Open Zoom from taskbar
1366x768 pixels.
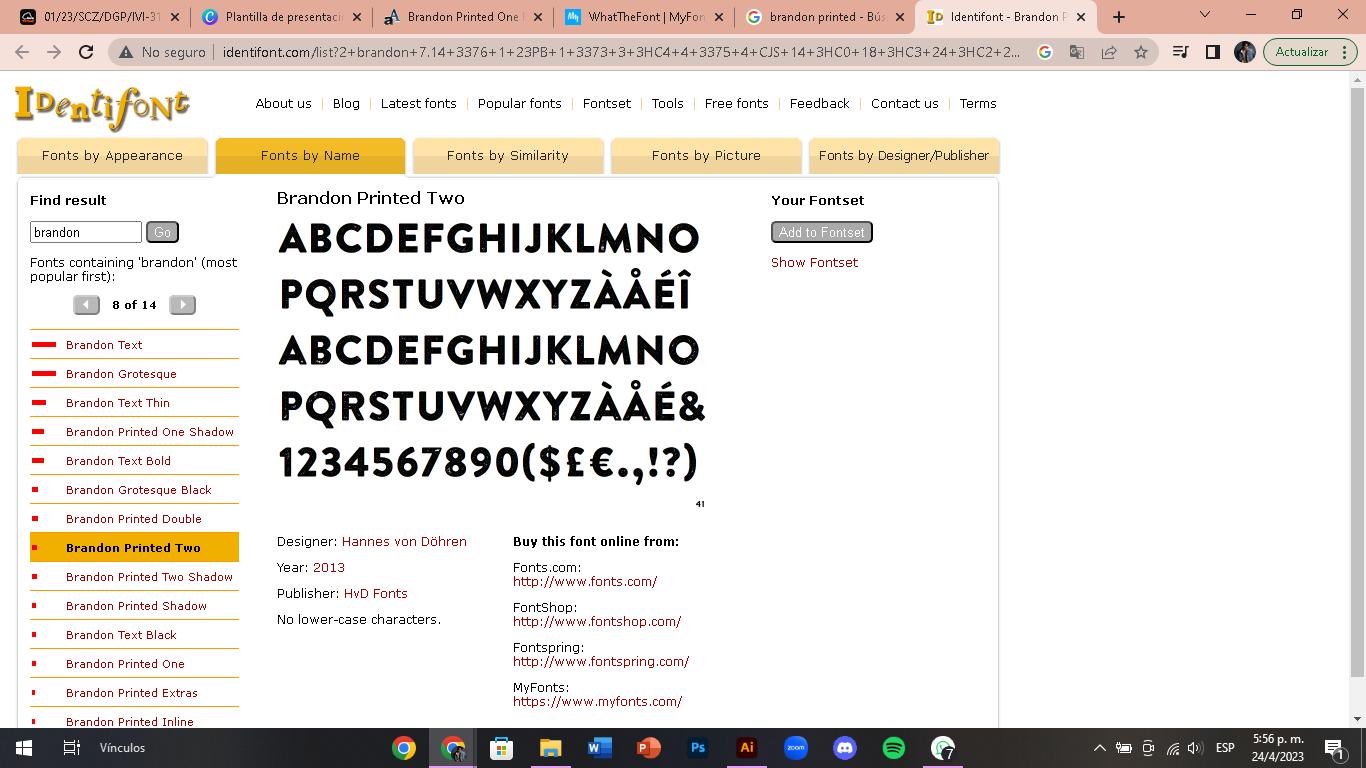pyautogui.click(x=796, y=748)
